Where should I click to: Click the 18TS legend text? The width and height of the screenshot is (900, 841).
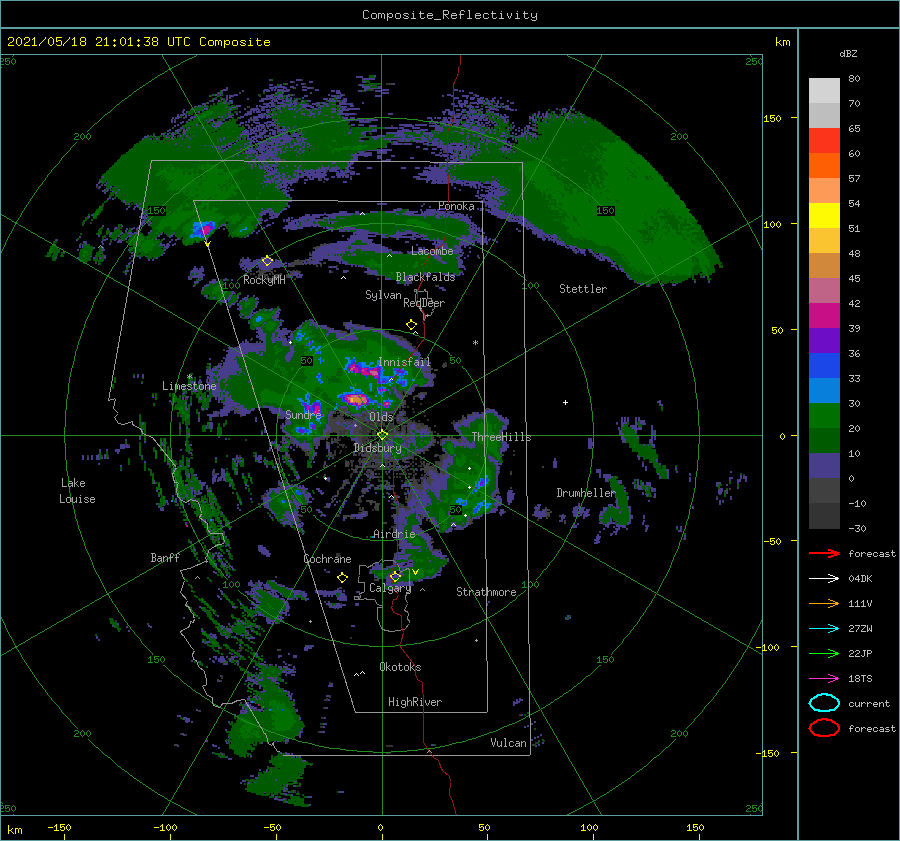[860, 679]
